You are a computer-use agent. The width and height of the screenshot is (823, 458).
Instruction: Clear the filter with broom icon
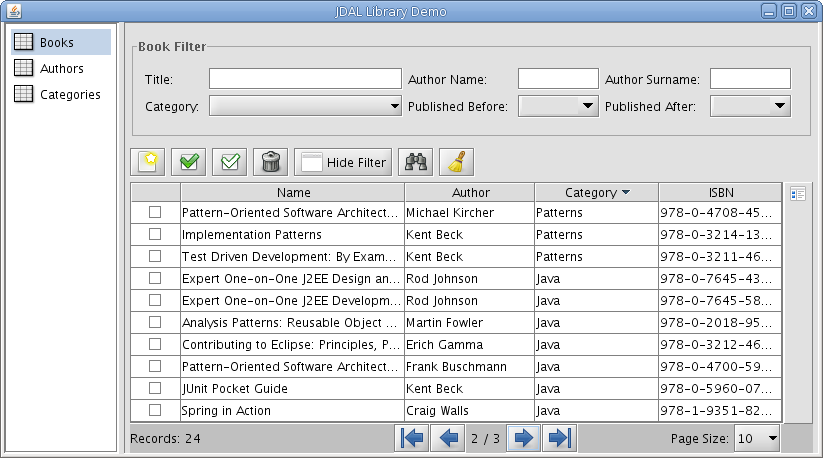coord(457,162)
